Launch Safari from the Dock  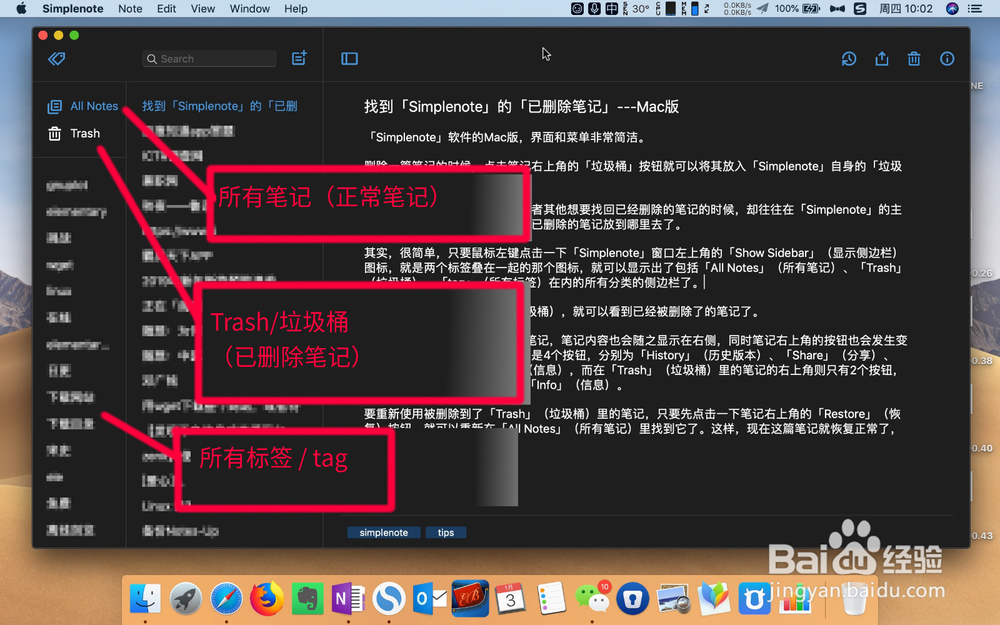pos(226,598)
